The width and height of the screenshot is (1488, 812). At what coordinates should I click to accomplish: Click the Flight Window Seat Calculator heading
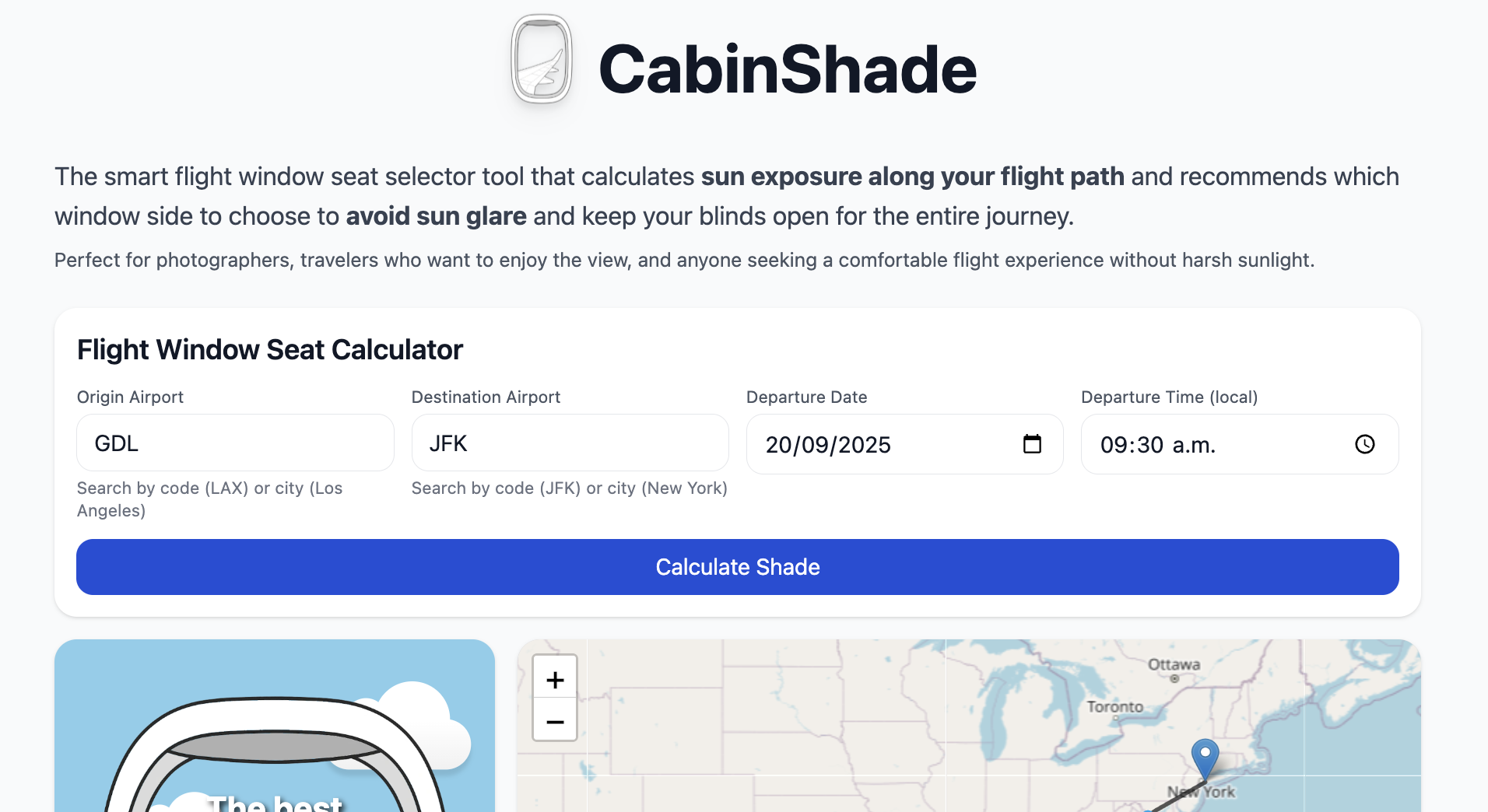270,350
